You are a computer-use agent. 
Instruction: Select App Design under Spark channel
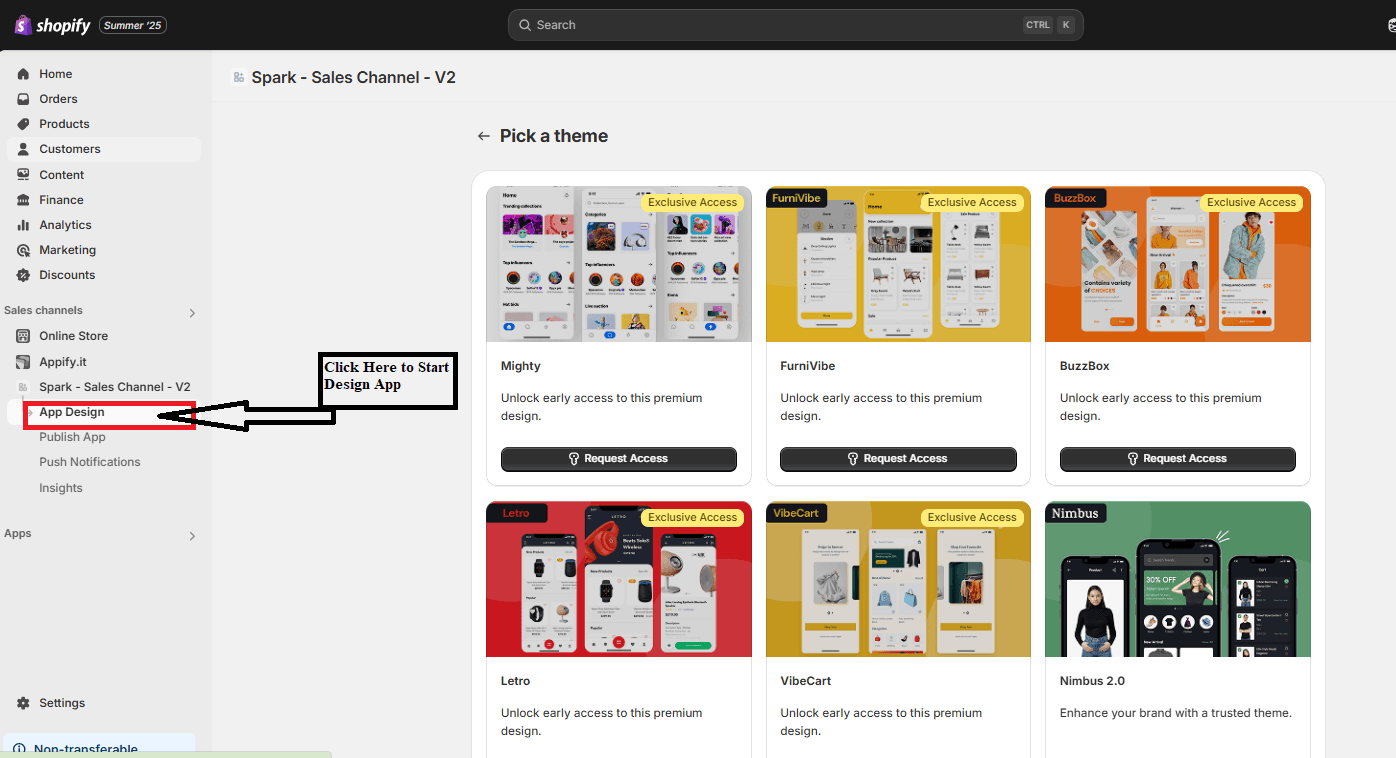(70, 411)
